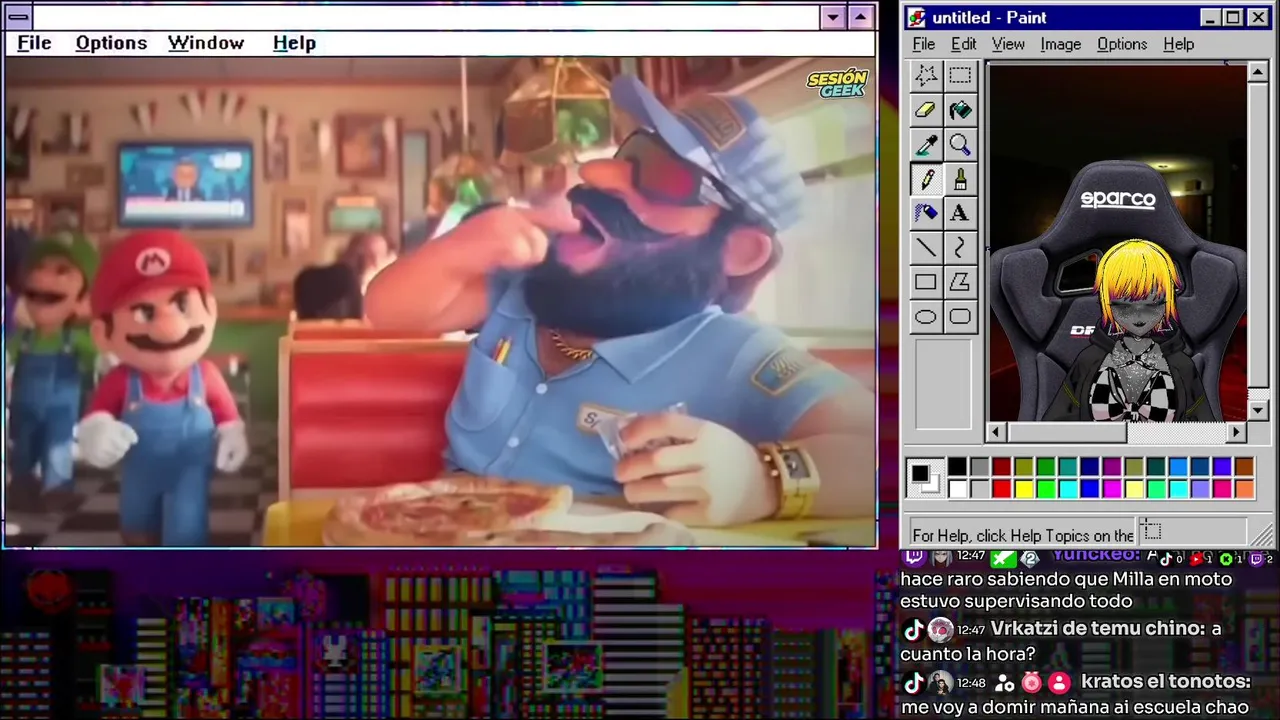This screenshot has height=720, width=1280.
Task: Choose the straight Line tool
Action: (926, 248)
